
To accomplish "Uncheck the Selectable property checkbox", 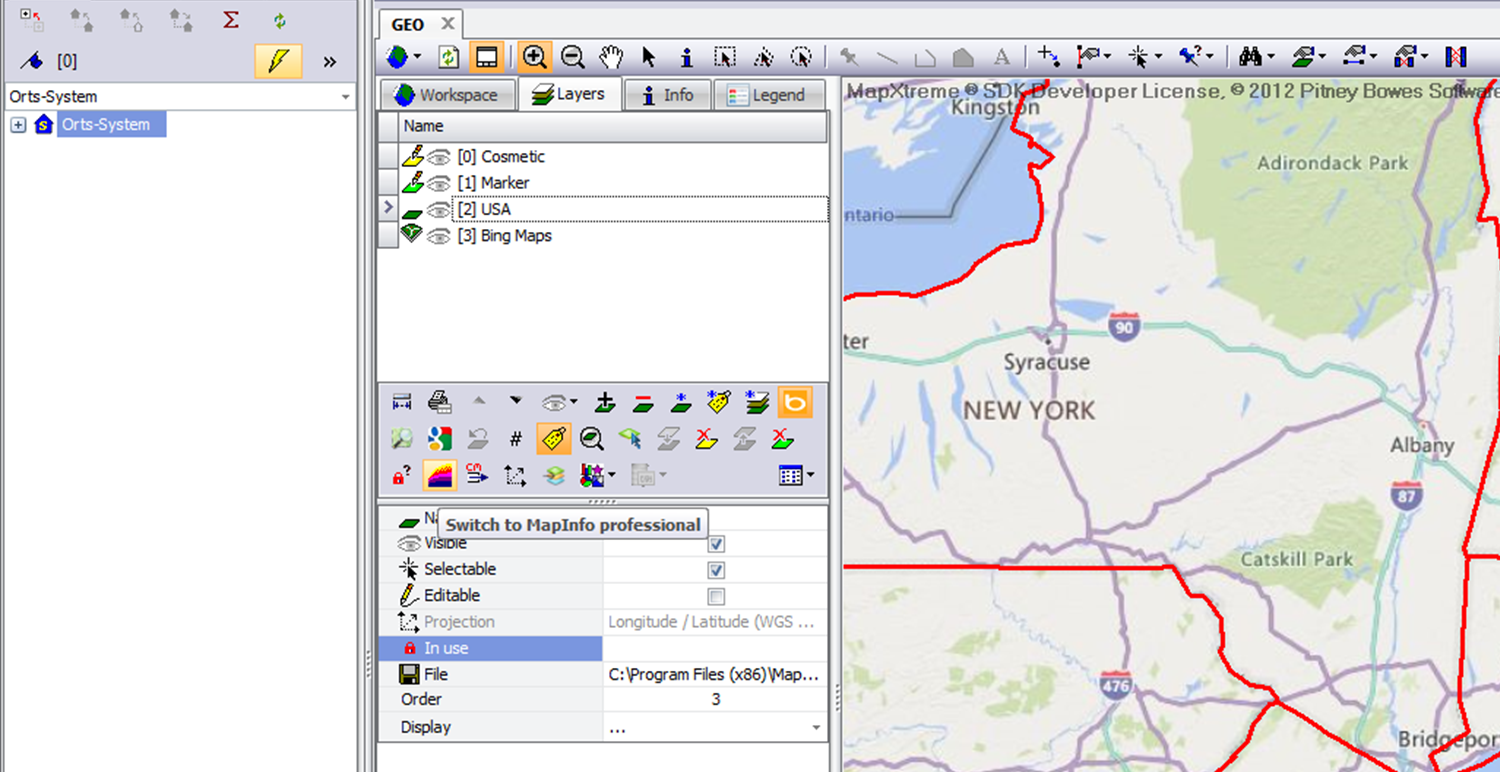I will pos(716,570).
